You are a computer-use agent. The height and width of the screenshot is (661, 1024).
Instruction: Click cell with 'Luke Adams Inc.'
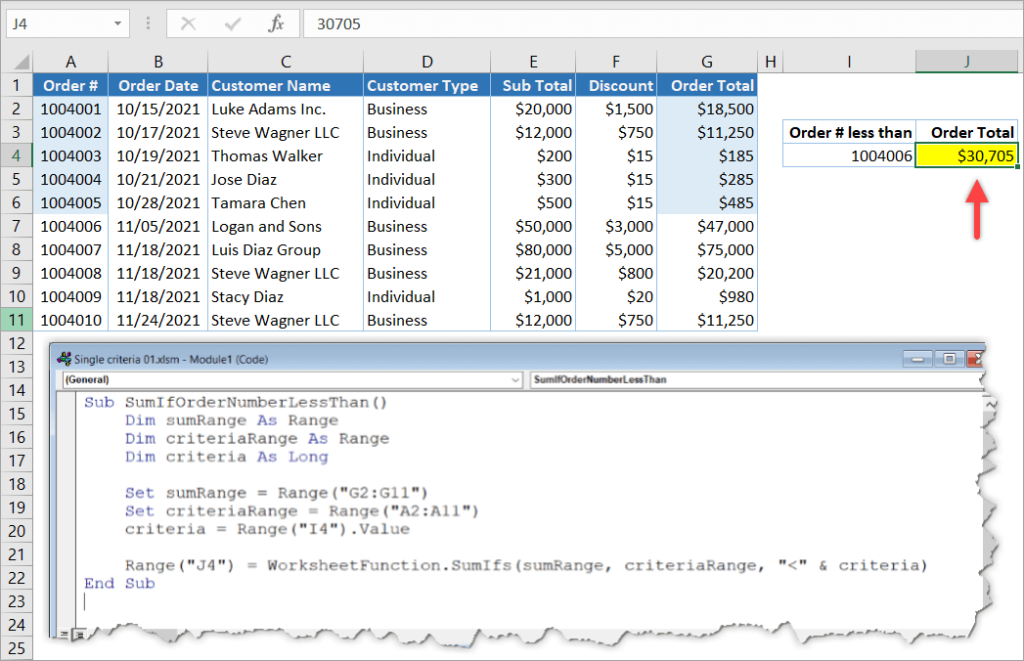pos(285,109)
